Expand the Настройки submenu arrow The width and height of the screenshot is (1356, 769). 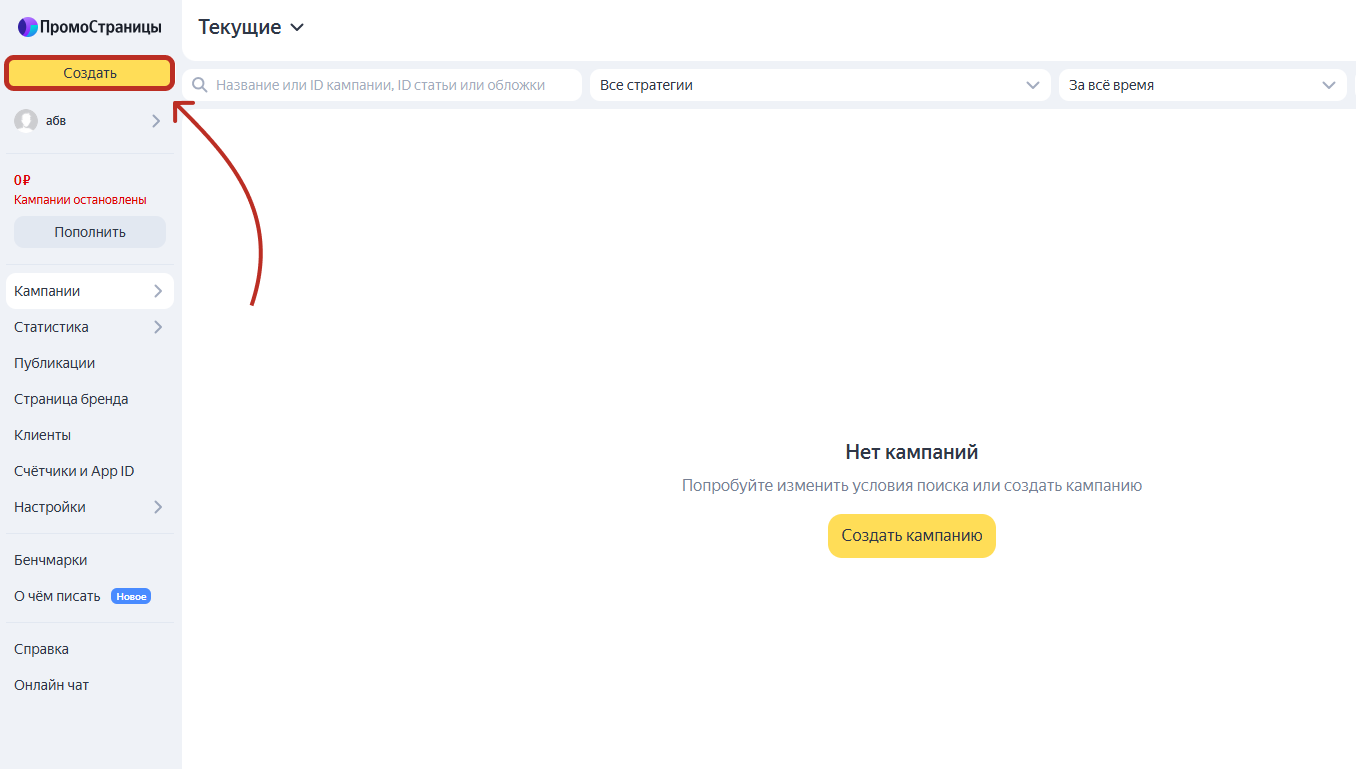(158, 507)
